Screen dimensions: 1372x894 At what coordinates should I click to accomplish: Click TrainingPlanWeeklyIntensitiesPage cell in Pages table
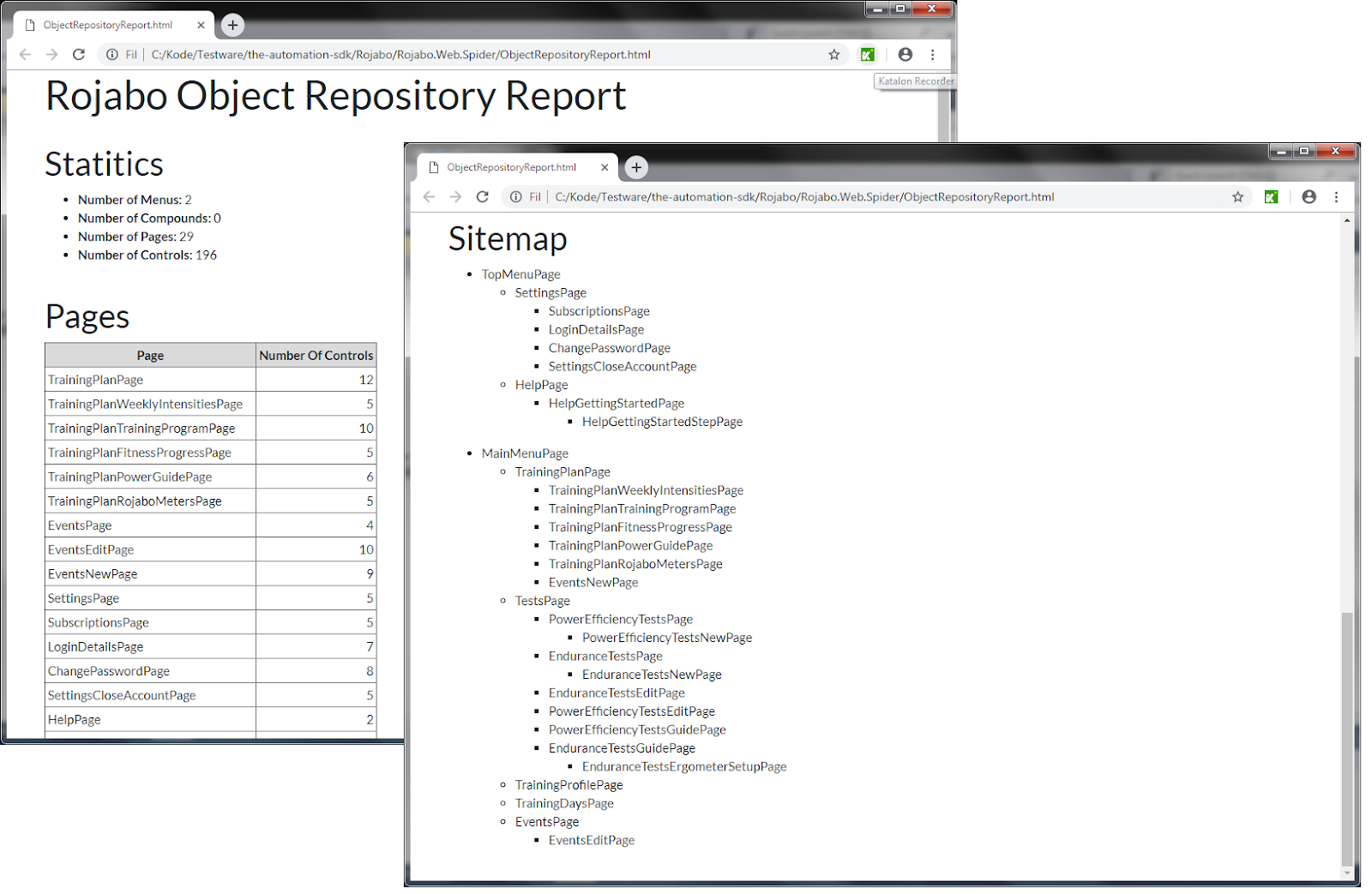pyautogui.click(x=150, y=404)
